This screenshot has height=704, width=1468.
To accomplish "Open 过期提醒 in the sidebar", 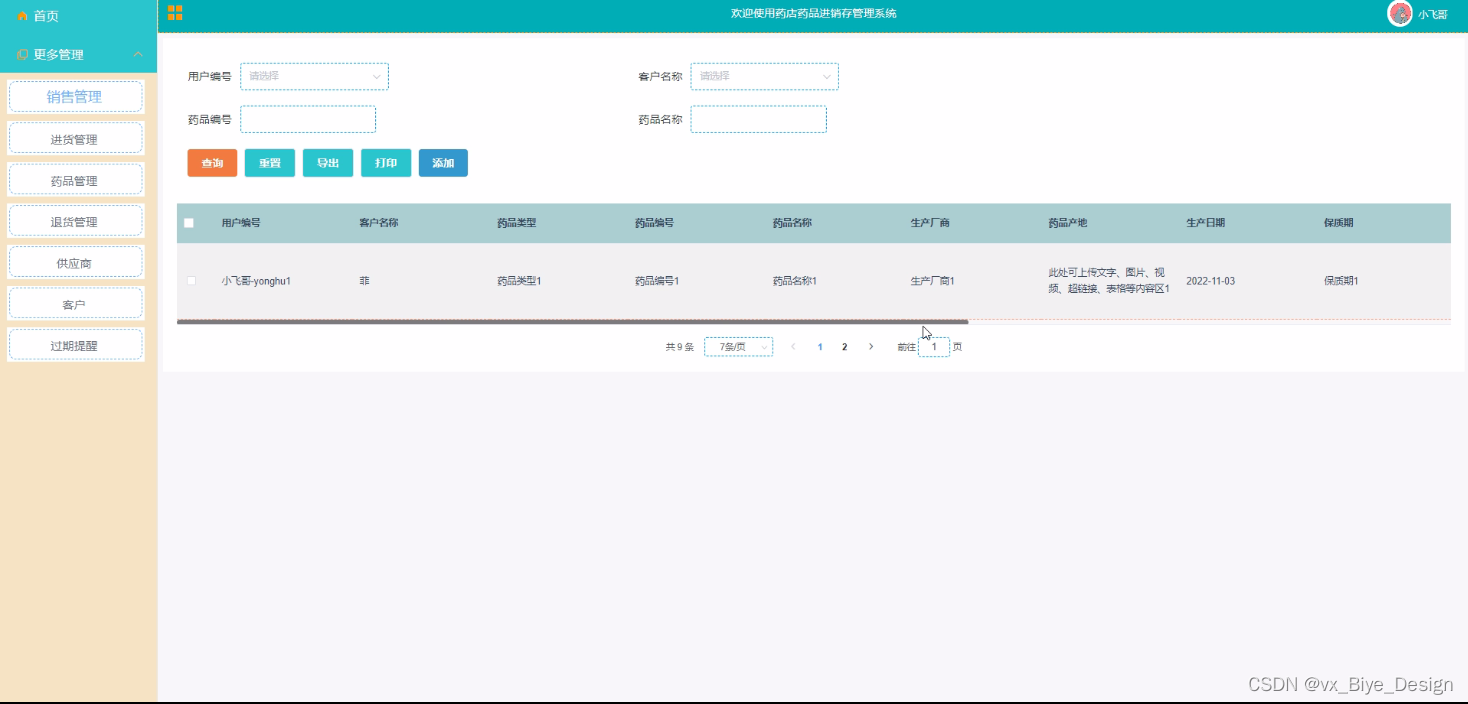I will [75, 345].
